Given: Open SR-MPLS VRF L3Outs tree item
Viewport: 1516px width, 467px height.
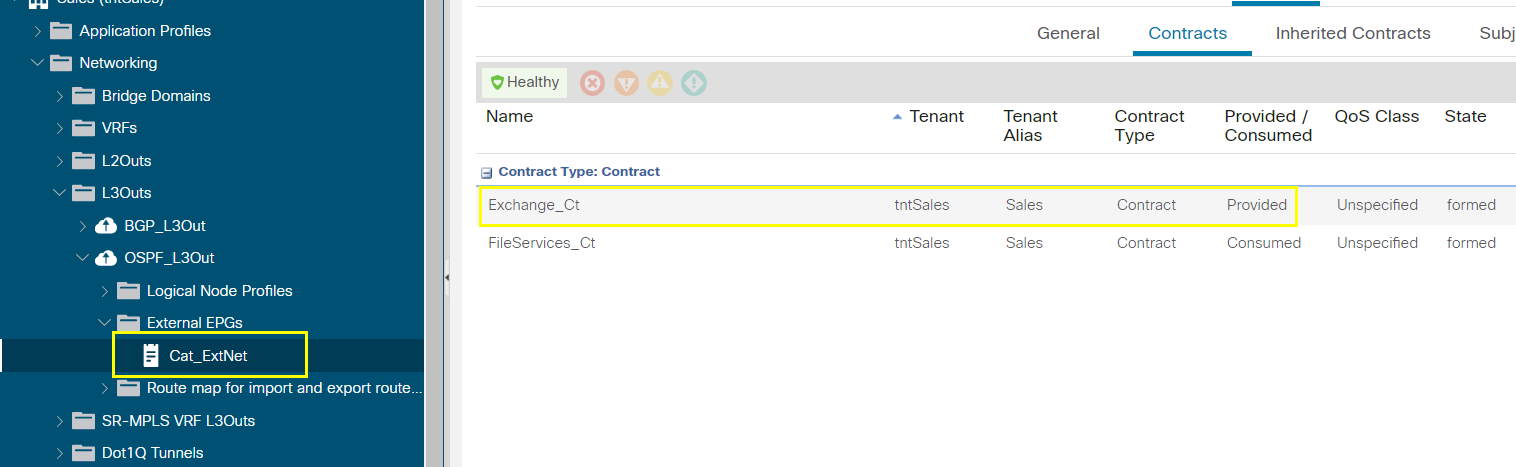Looking at the screenshot, I should 178,421.
